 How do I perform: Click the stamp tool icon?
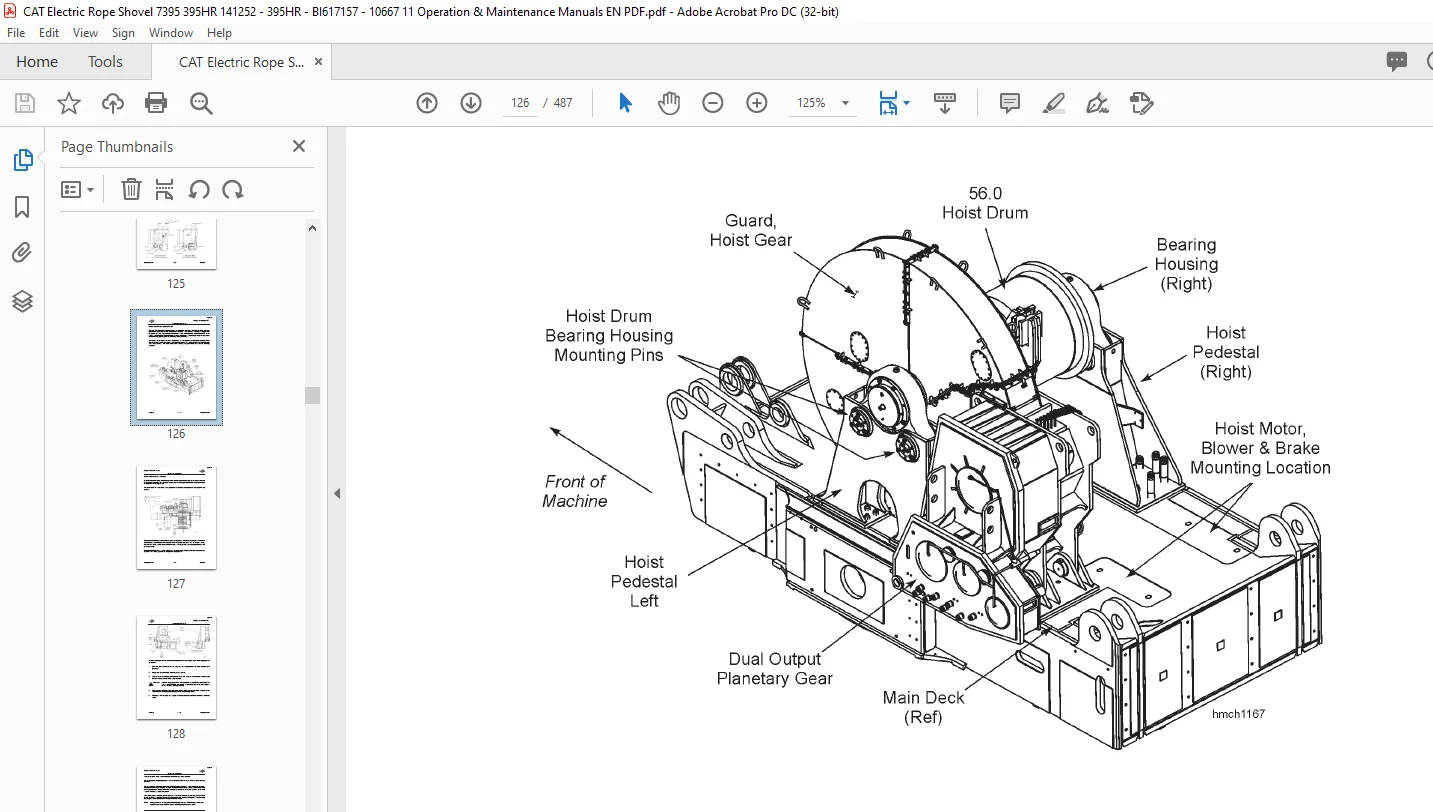click(x=1141, y=103)
